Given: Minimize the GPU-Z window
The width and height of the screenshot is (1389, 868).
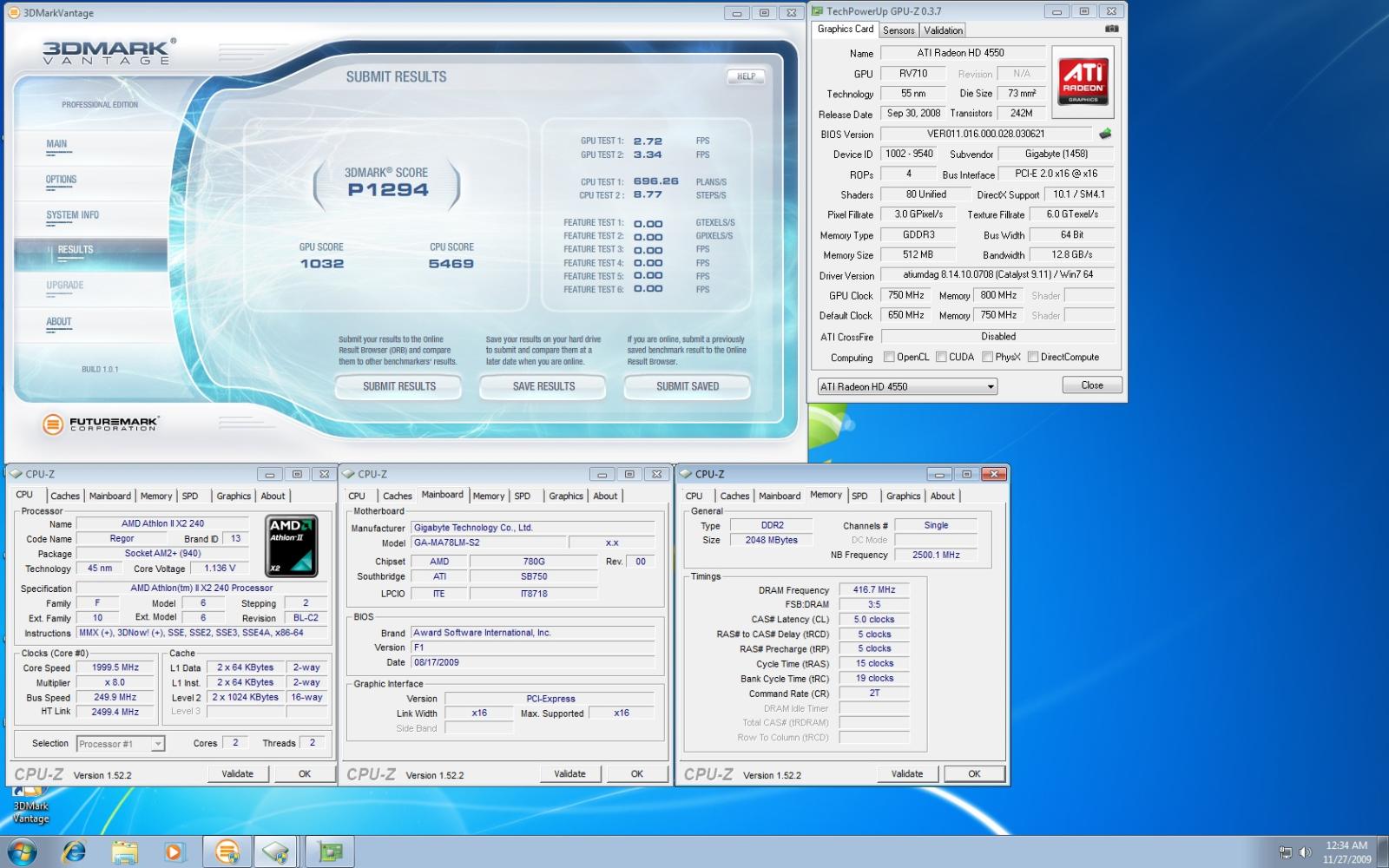Looking at the screenshot, I should coord(1056,11).
